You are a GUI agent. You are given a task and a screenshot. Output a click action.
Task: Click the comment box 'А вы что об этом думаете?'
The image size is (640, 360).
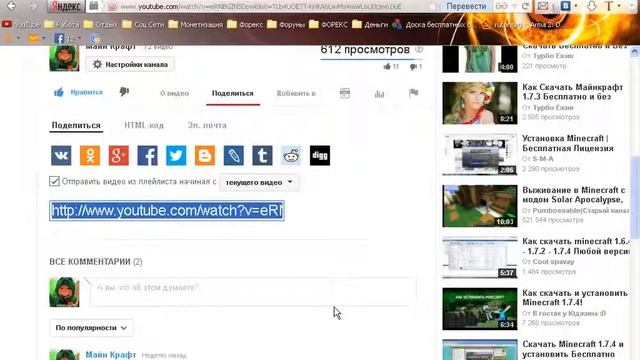coord(253,291)
